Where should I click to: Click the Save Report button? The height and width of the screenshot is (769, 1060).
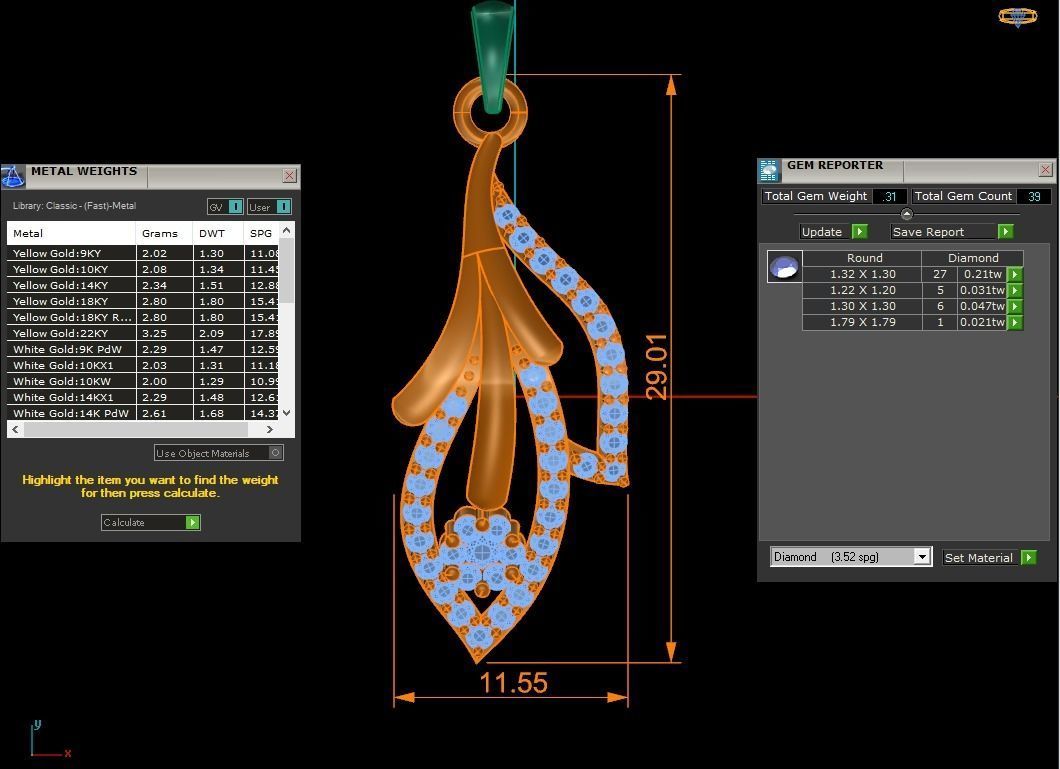pyautogui.click(x=952, y=232)
